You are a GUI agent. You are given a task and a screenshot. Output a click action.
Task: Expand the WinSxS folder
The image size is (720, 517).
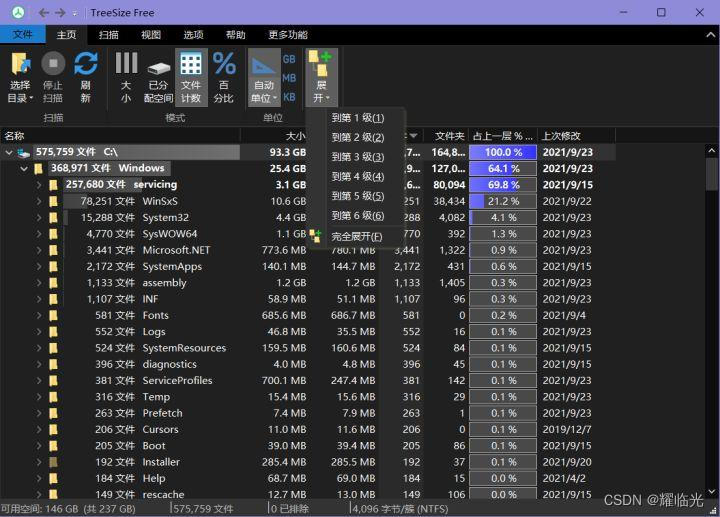coord(39,201)
